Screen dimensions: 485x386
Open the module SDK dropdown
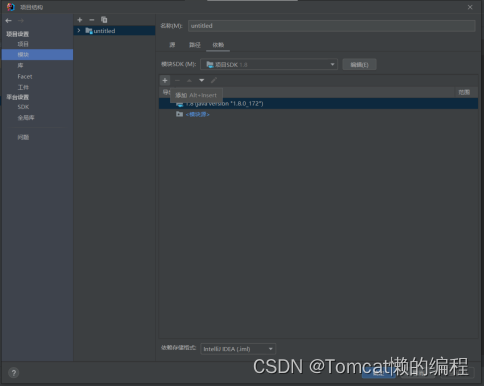269,65
